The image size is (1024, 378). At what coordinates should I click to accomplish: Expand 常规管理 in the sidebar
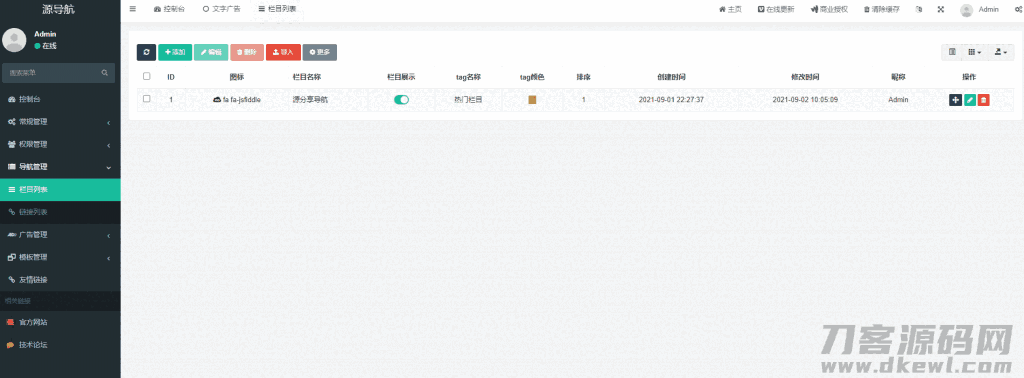pyautogui.click(x=60, y=122)
